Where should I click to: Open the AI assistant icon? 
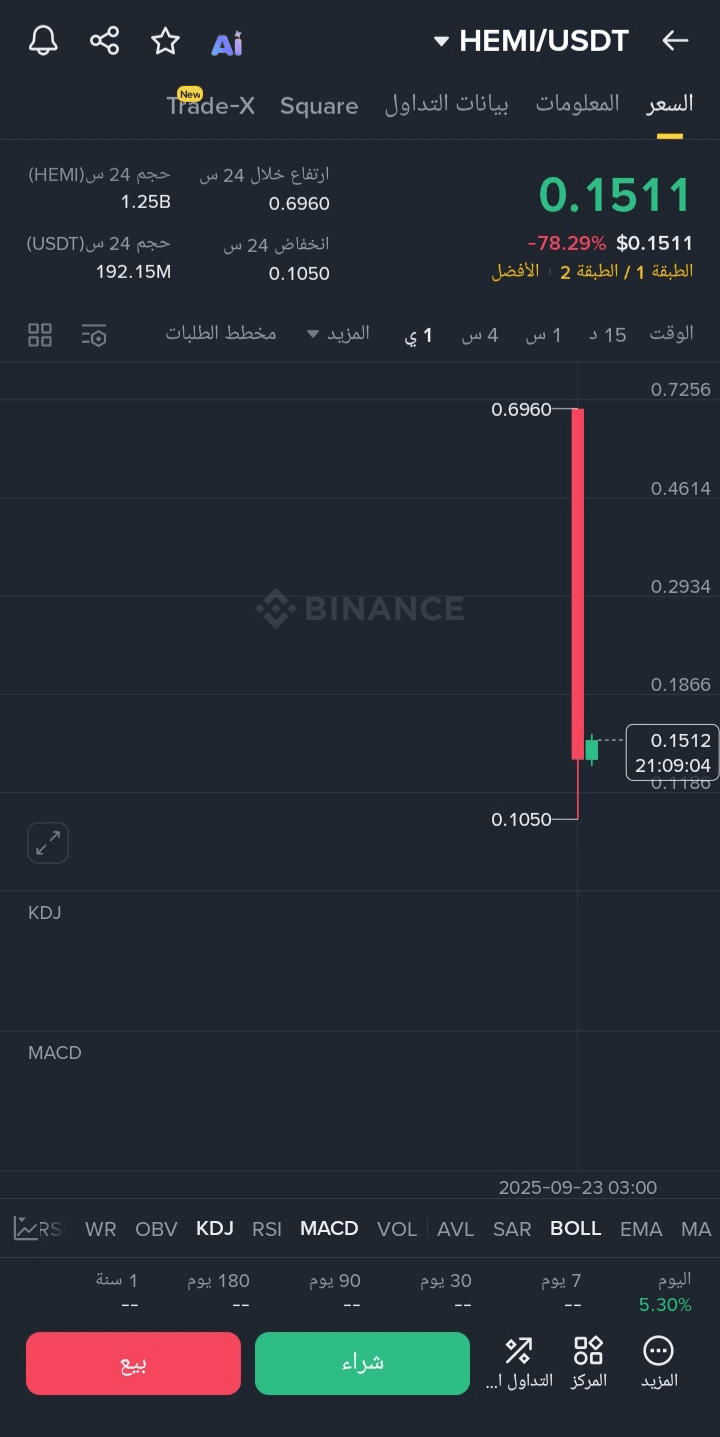click(x=227, y=43)
